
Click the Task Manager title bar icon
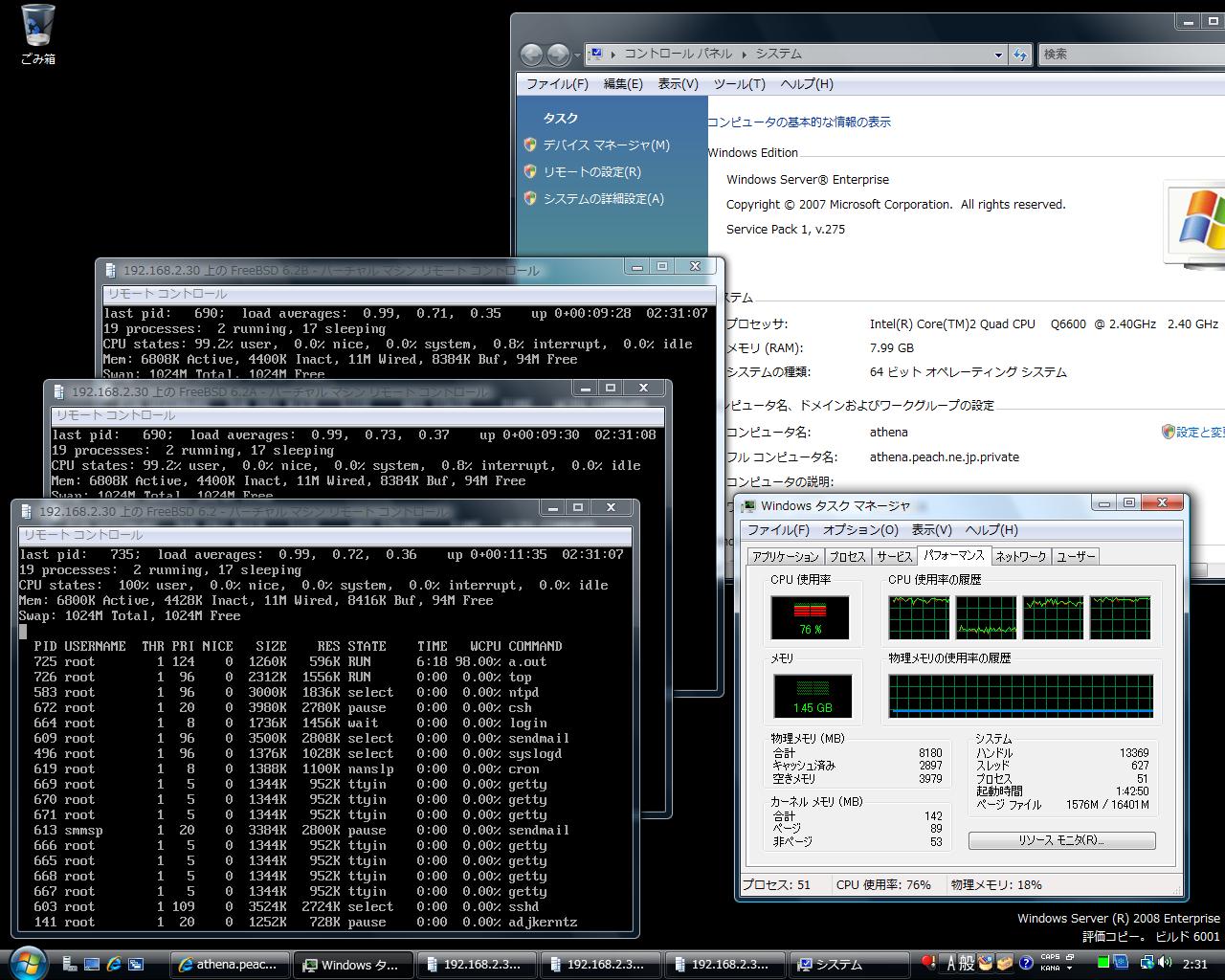pos(750,505)
